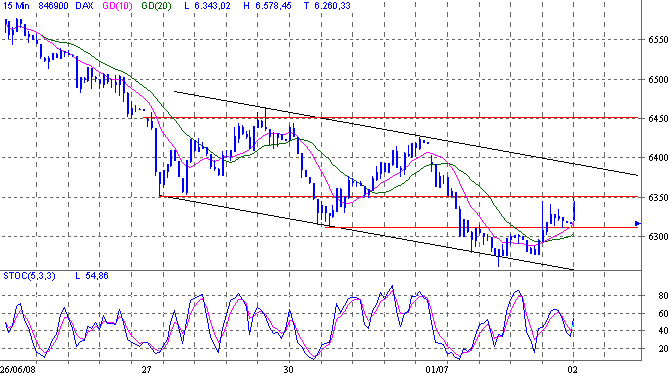Click the stochastic 80 level label
Viewport: 672px width, 378px height.
[x=663, y=296]
